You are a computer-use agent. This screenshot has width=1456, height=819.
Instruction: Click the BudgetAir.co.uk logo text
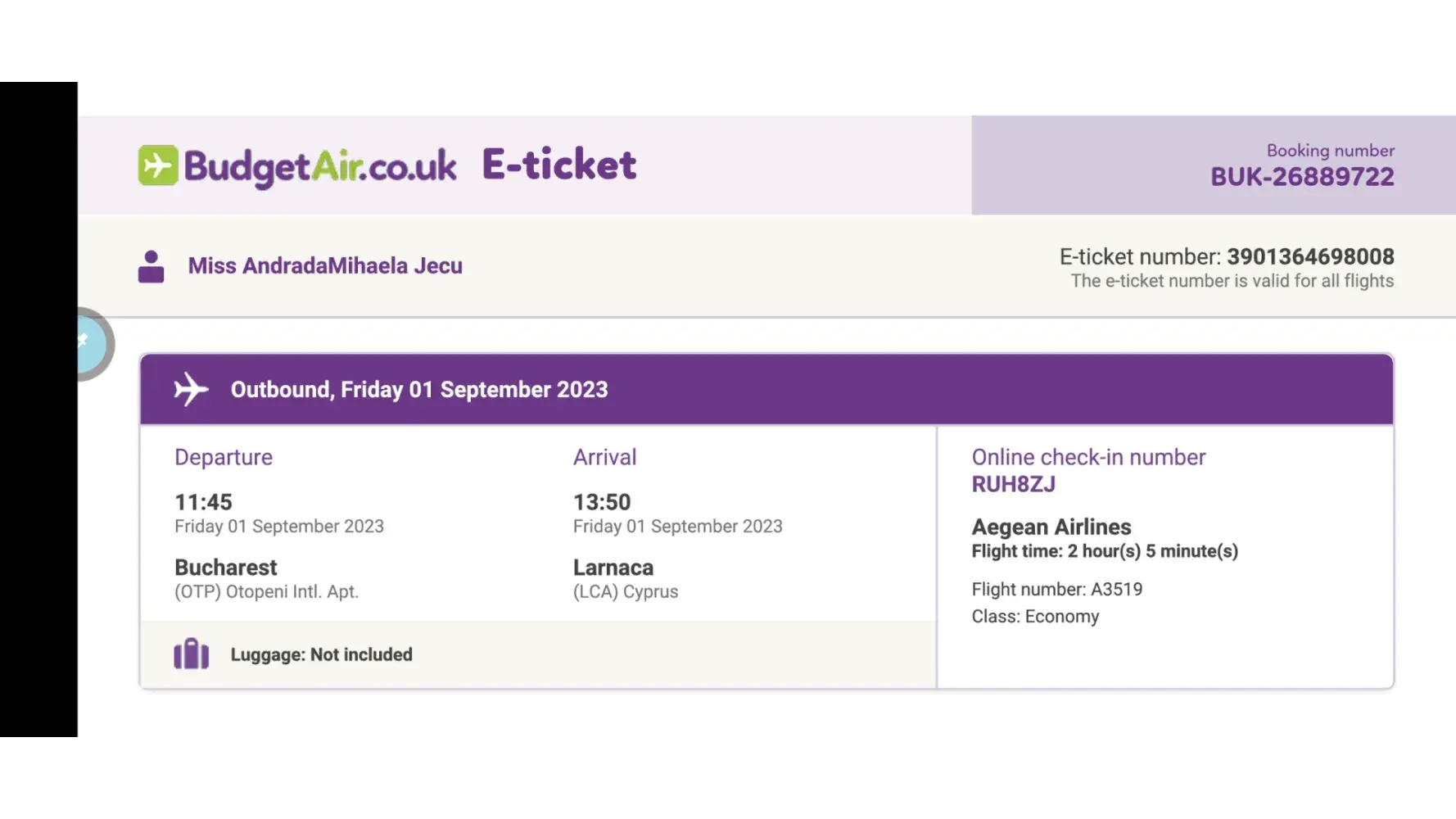pos(320,166)
